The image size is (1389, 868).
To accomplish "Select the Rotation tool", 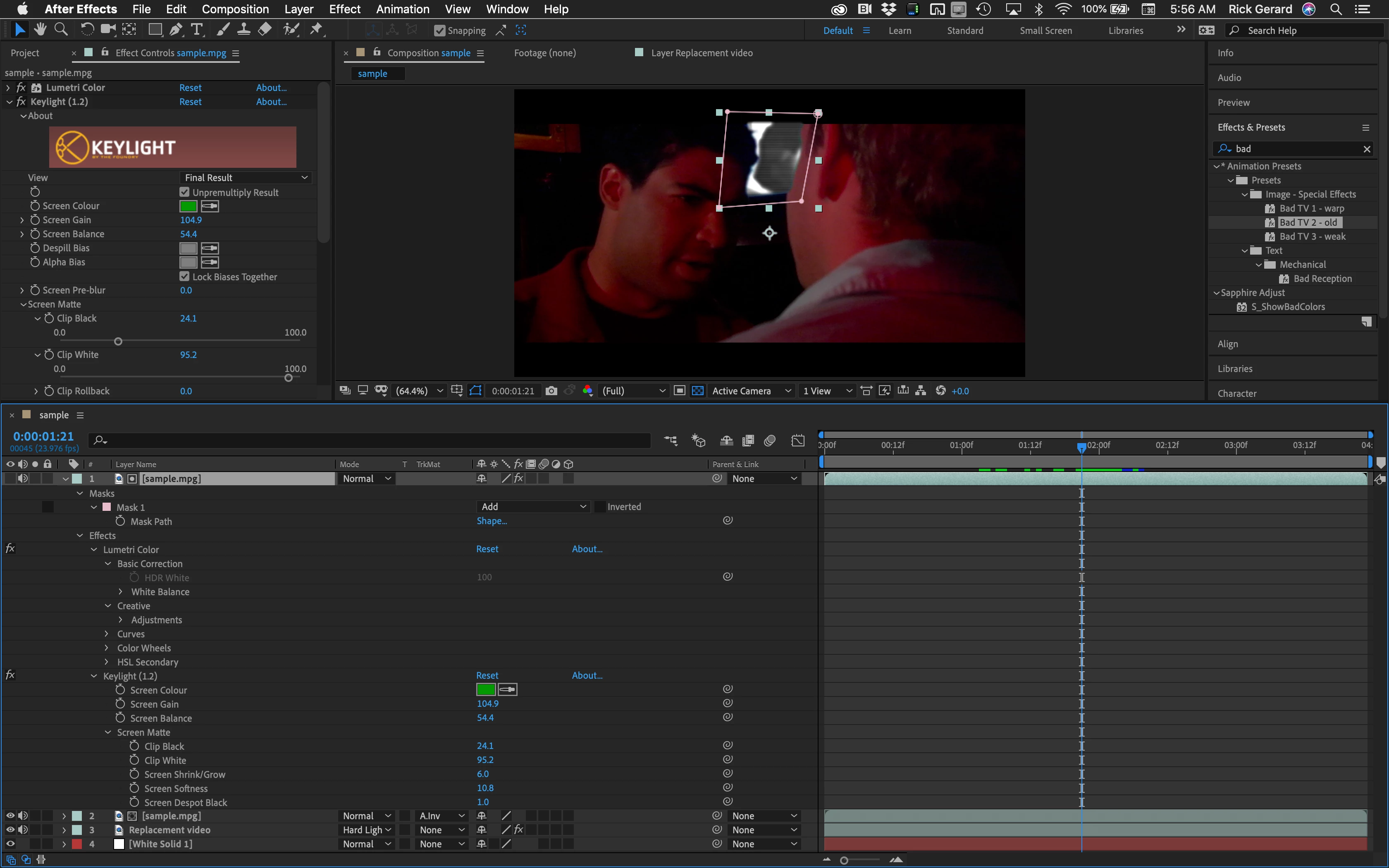I will pyautogui.click(x=87, y=29).
